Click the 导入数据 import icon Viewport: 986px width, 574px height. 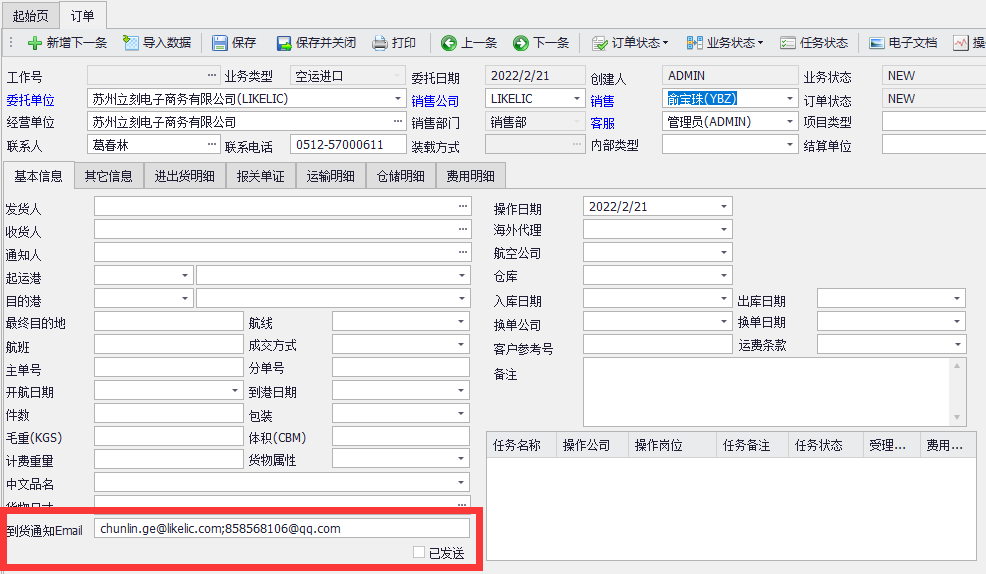click(x=131, y=43)
